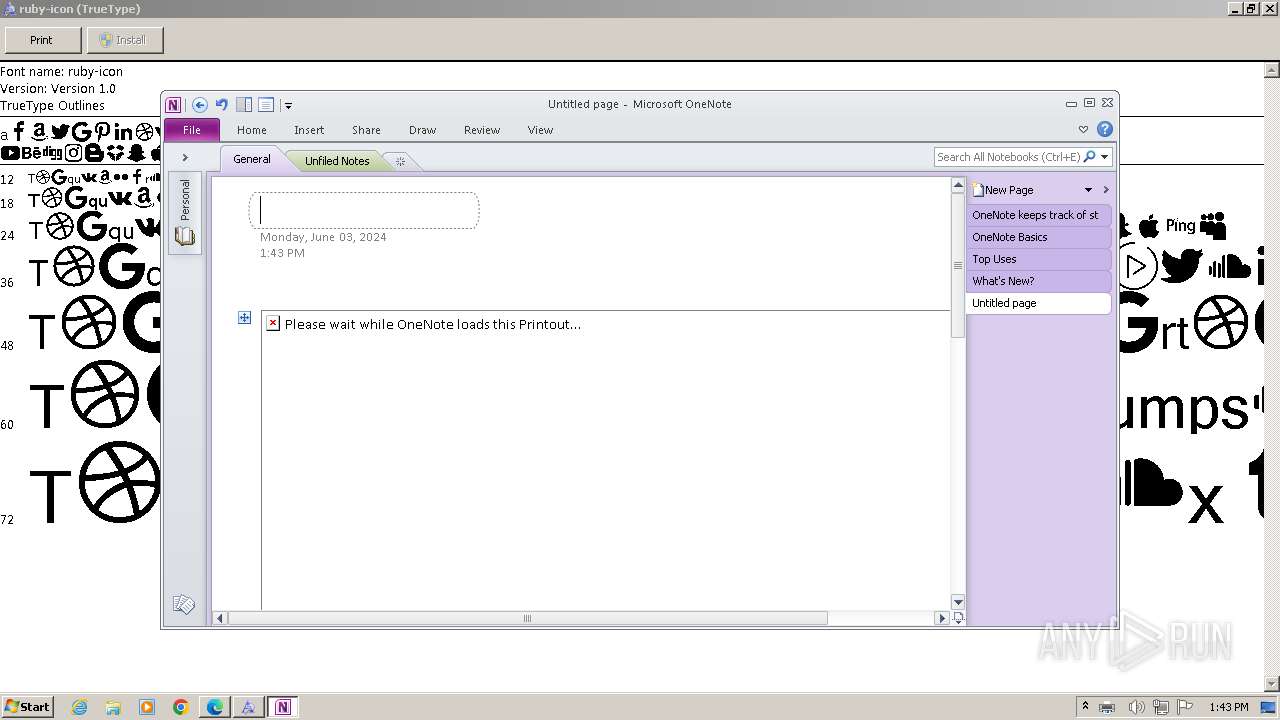Screen dimensions: 1280x720
Task: Click the text "Please wait while OneNote loads this Printout..."
Action: click(432, 324)
